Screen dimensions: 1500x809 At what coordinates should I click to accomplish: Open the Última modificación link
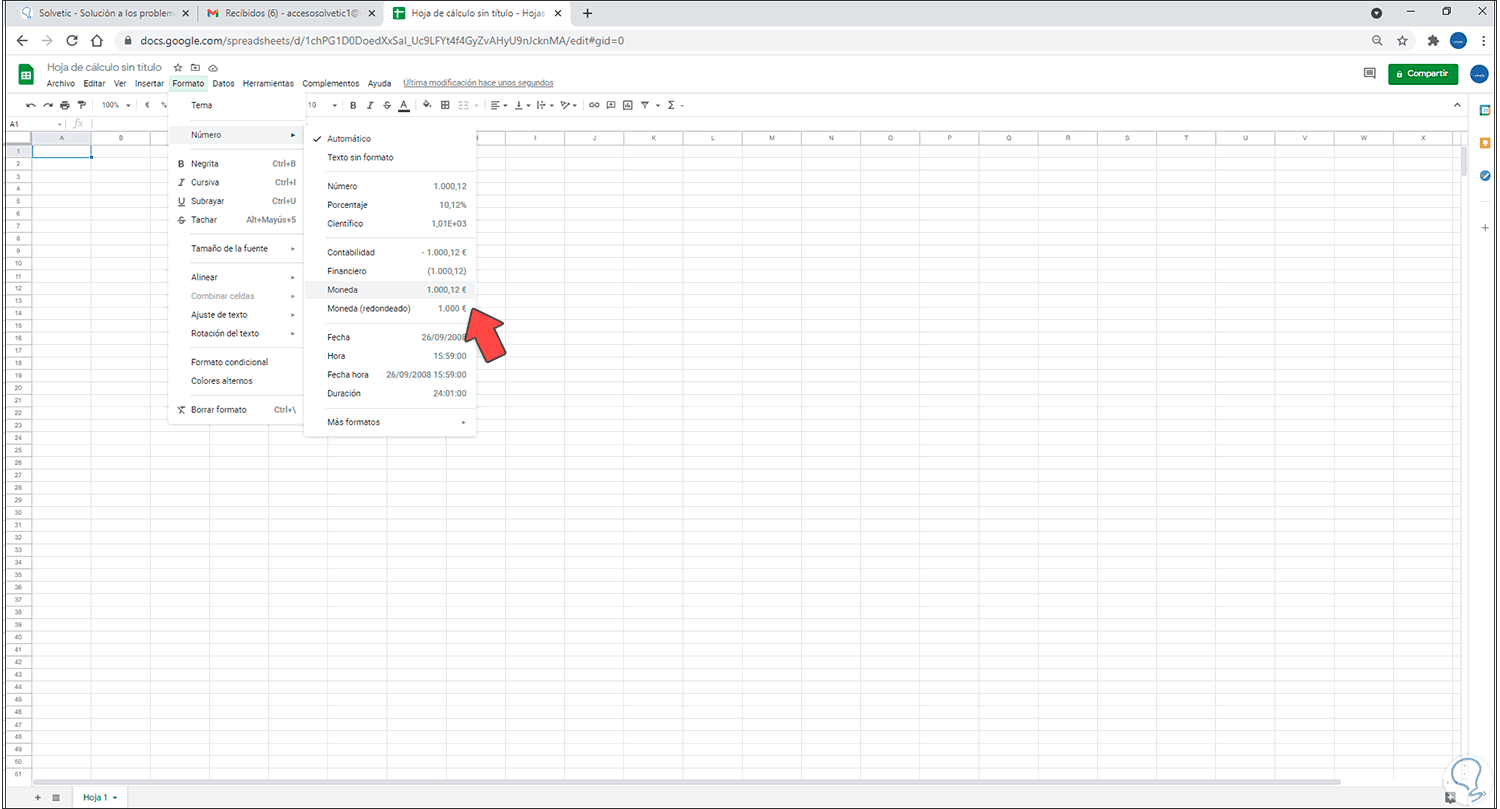click(478, 83)
